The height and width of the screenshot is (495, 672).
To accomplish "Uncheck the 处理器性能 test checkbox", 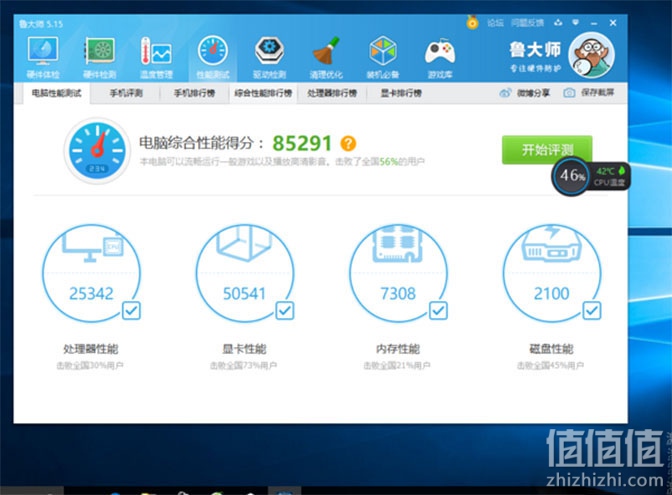I will coord(131,311).
